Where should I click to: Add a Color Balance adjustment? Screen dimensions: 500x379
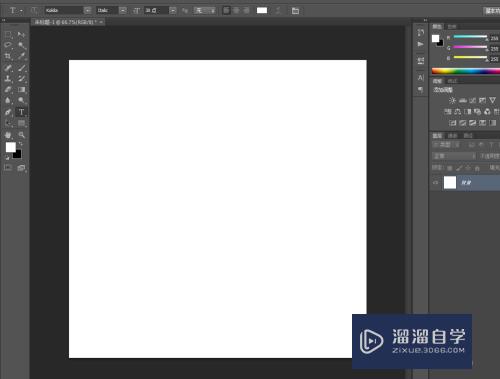tap(458, 111)
